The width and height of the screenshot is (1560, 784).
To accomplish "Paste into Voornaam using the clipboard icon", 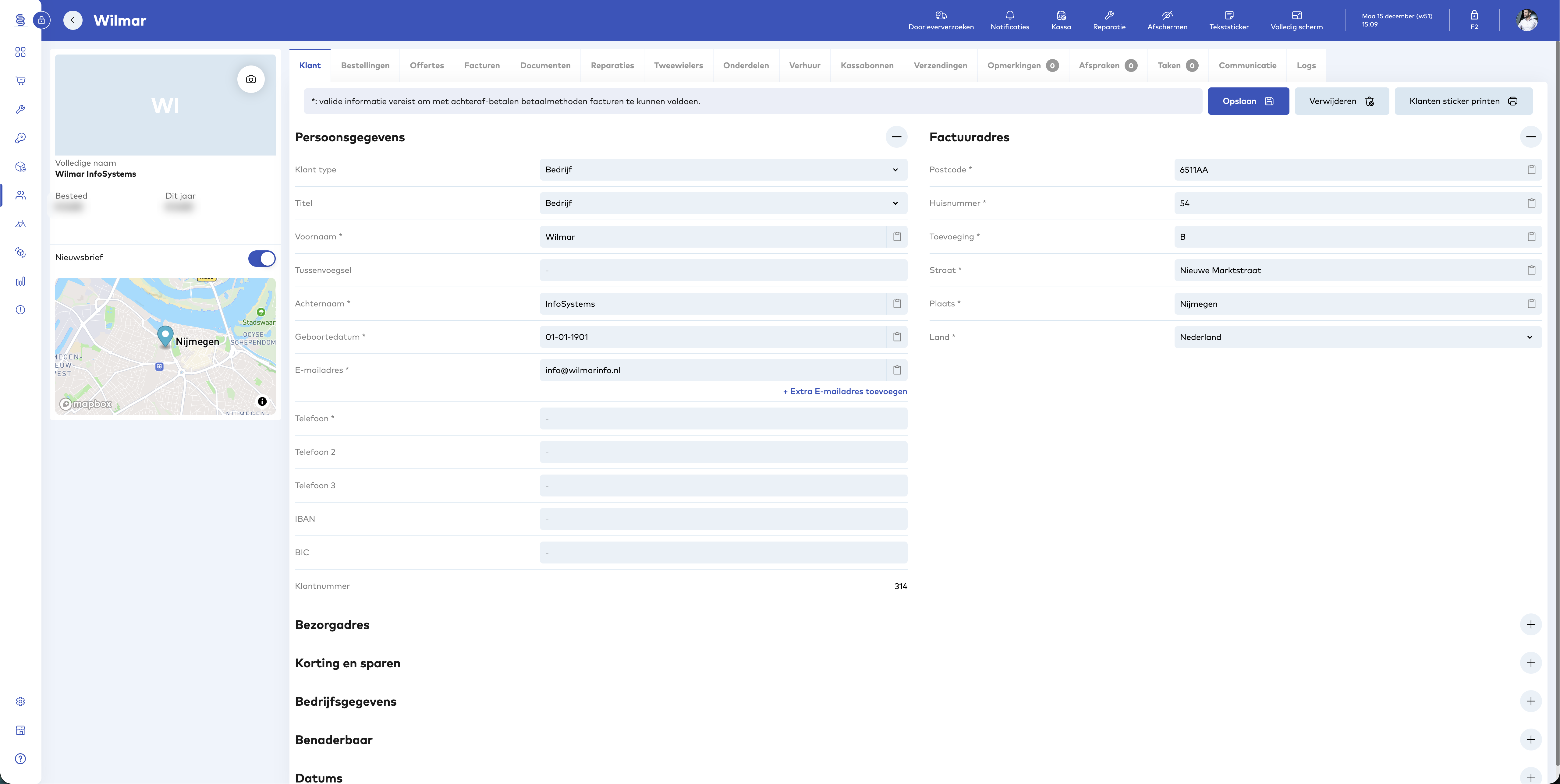I will point(897,237).
